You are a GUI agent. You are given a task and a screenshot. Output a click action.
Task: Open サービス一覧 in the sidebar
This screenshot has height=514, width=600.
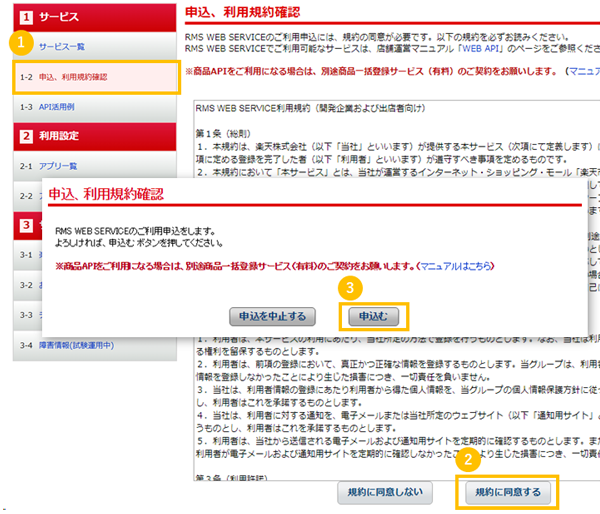click(62, 47)
